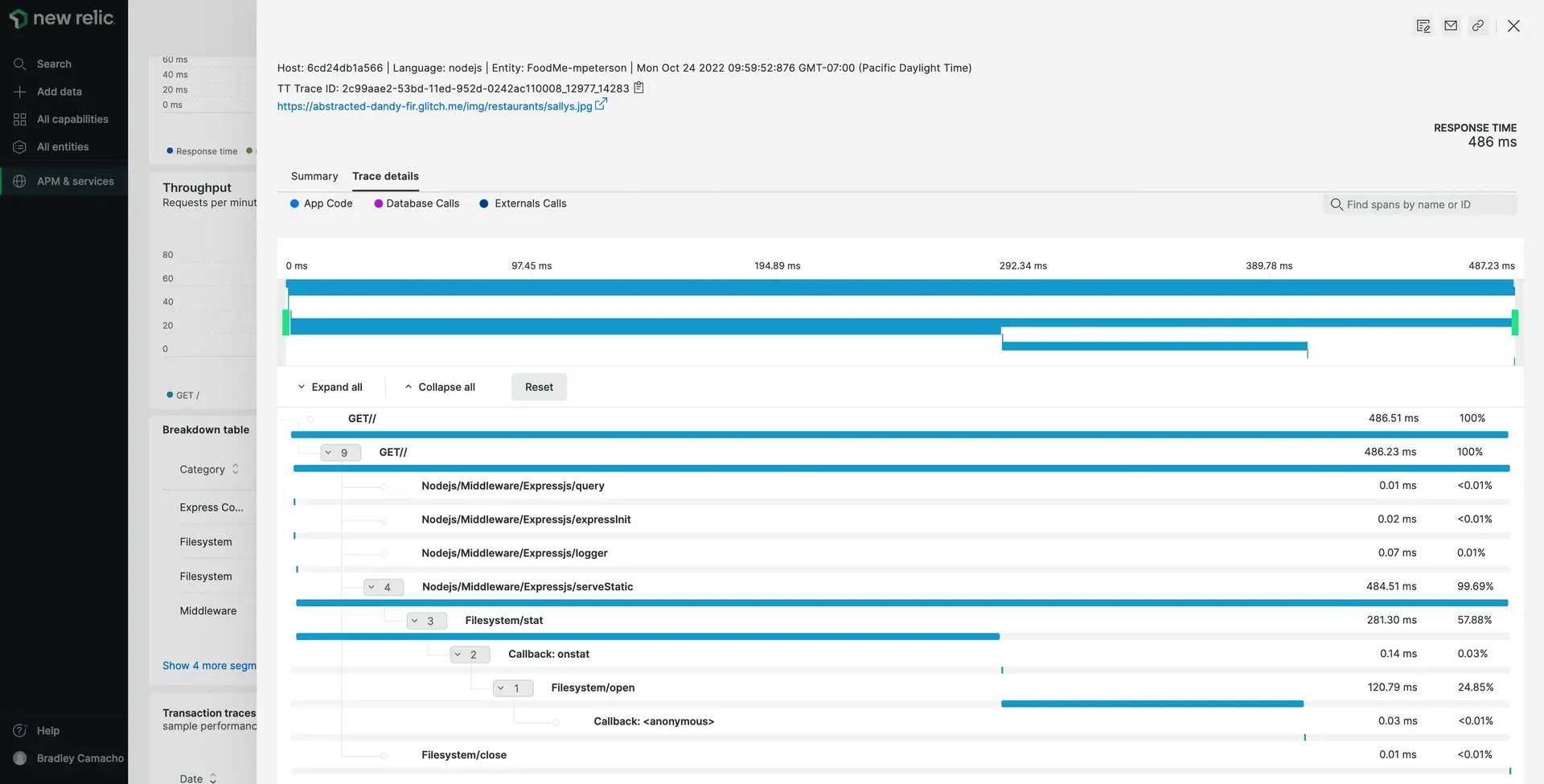Screen dimensions: 1544x784
Task: Open the Help item in sidebar
Action: point(47,730)
